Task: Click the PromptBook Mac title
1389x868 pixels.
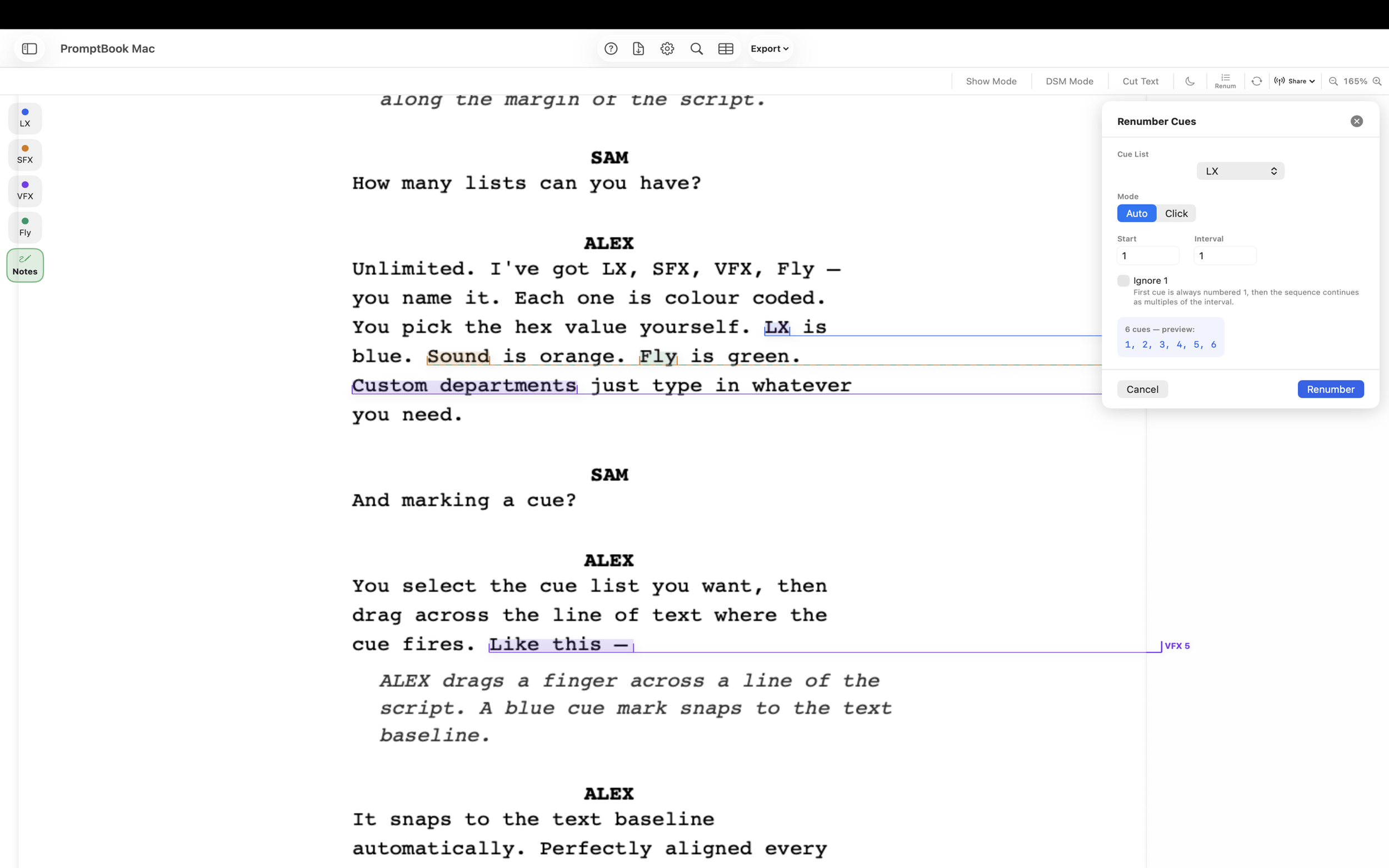Action: (x=107, y=49)
